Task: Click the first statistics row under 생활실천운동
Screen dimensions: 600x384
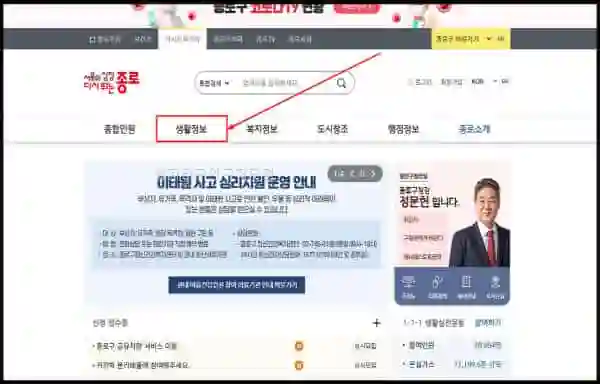Action: (452, 345)
